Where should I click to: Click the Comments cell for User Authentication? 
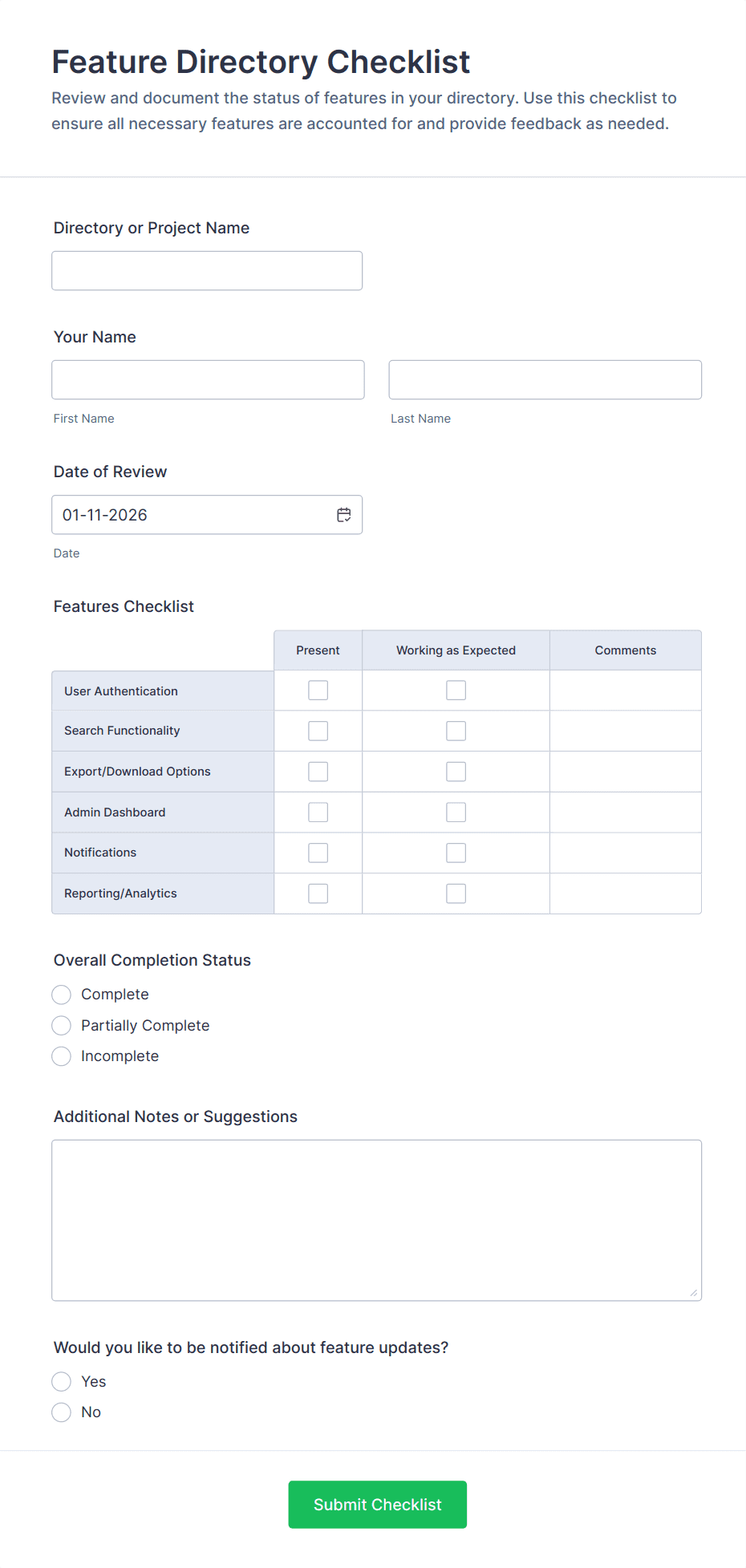(x=625, y=691)
